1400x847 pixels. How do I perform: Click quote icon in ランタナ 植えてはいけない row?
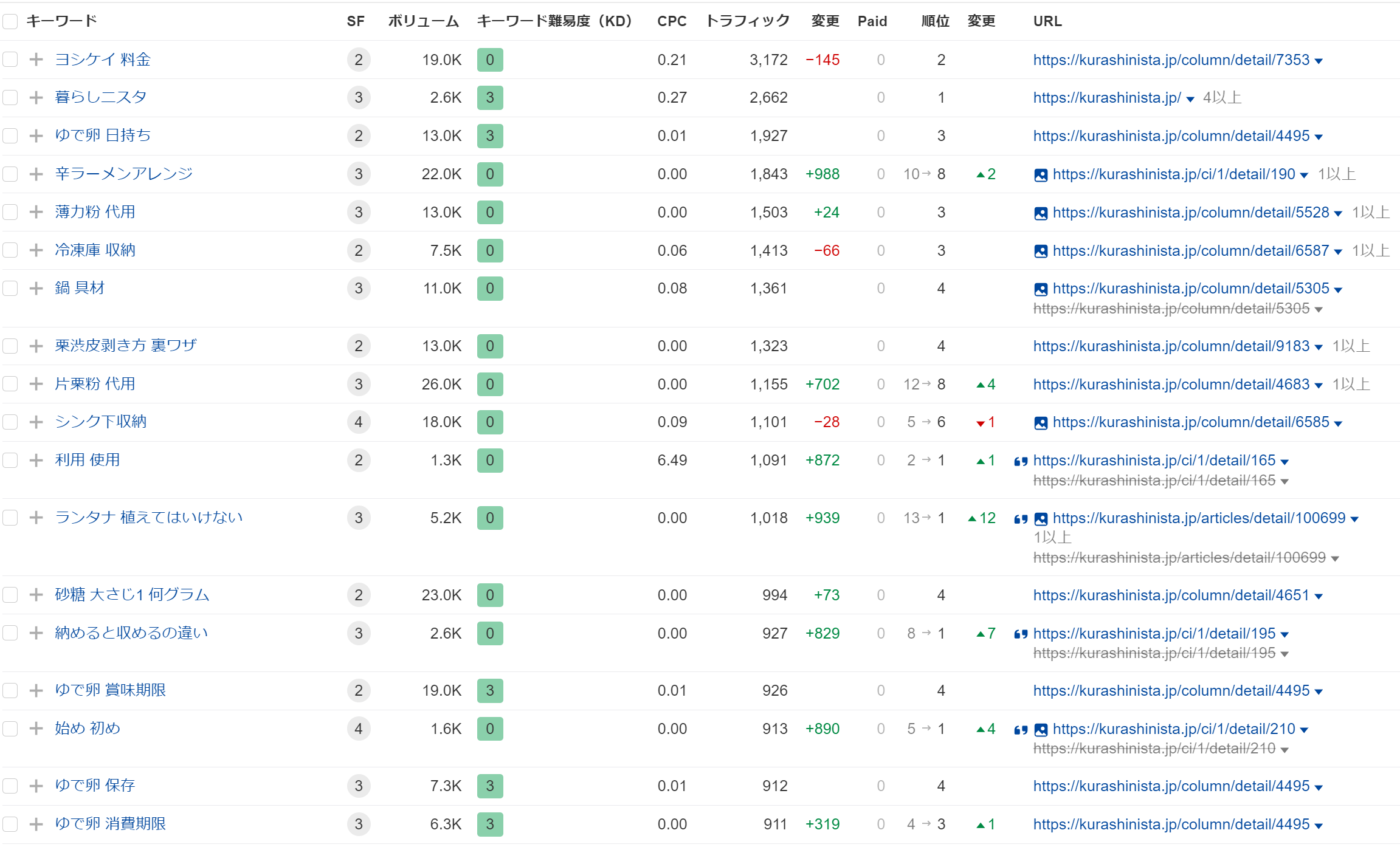coord(1021,519)
